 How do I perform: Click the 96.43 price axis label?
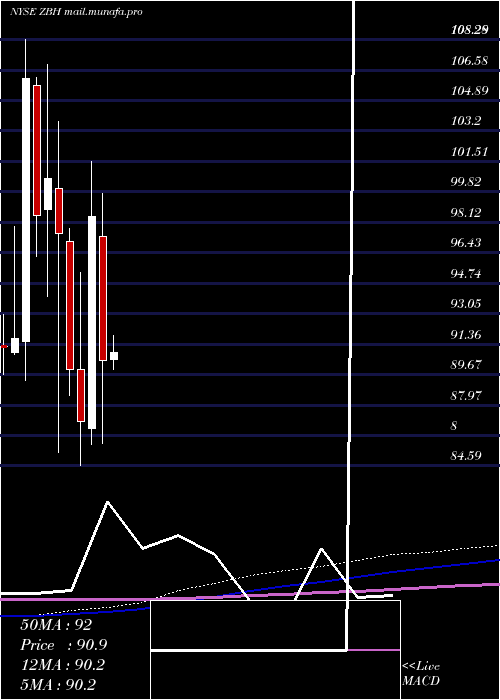[466, 243]
